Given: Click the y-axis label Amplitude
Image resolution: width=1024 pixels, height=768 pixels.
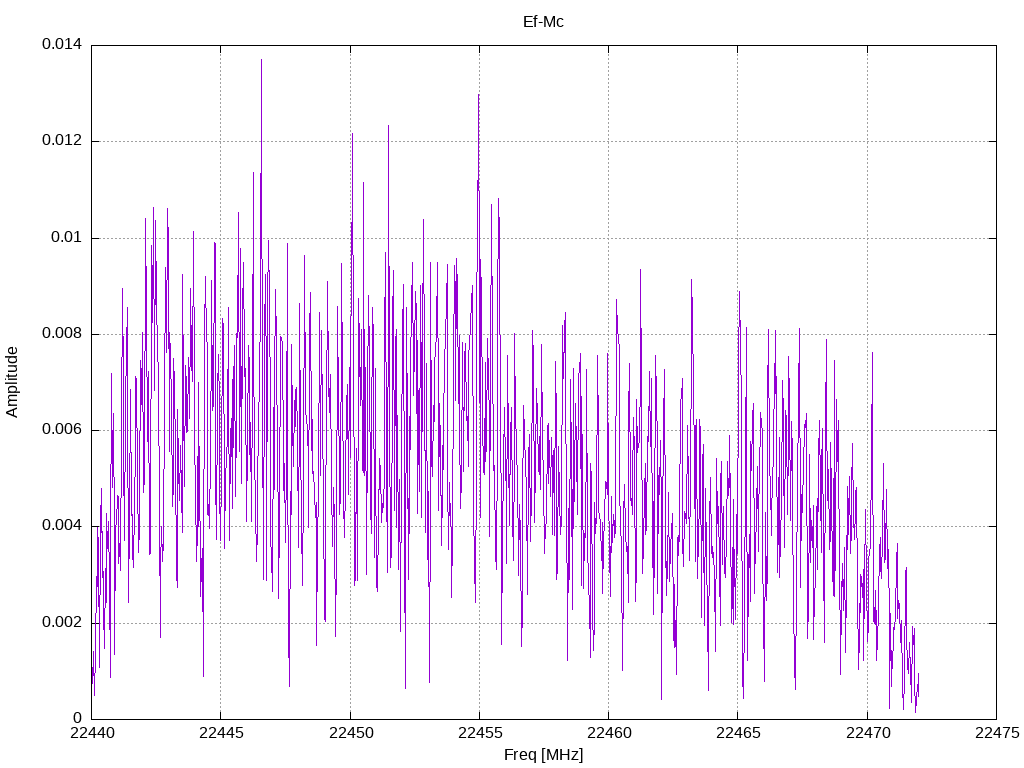Looking at the screenshot, I should point(12,382).
